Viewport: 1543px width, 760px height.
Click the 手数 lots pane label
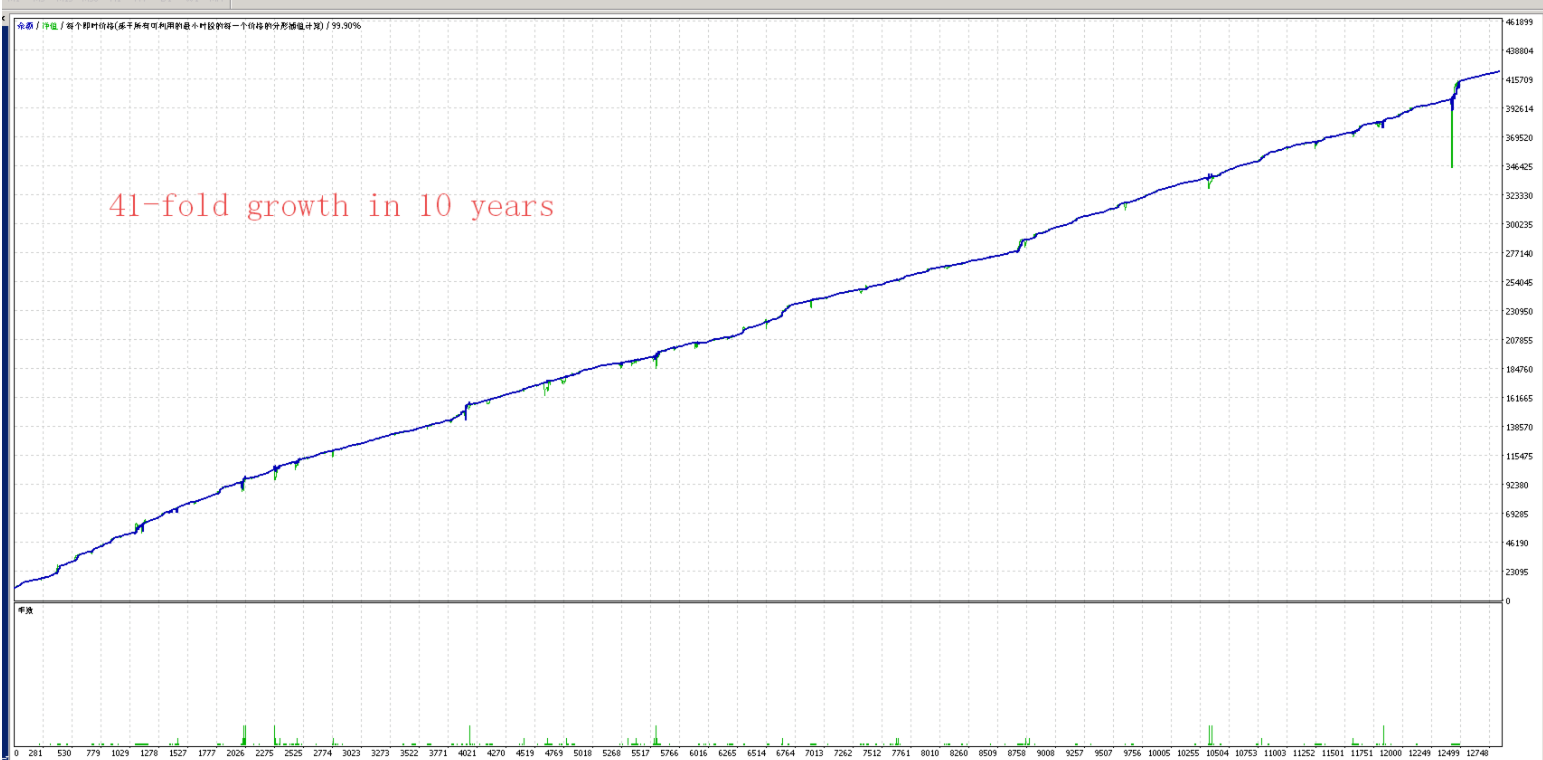pyautogui.click(x=25, y=610)
